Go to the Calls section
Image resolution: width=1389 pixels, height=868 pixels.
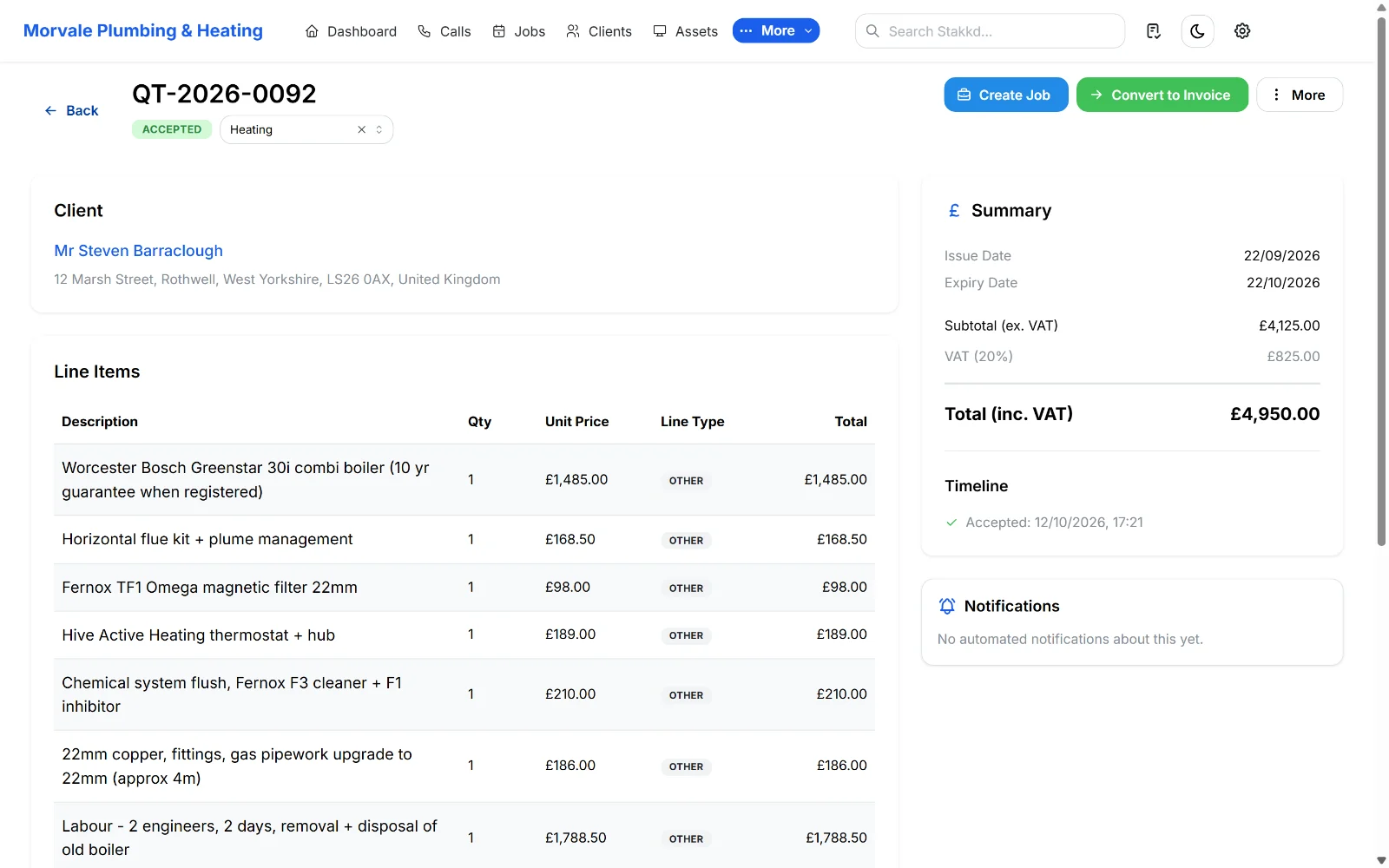click(444, 31)
